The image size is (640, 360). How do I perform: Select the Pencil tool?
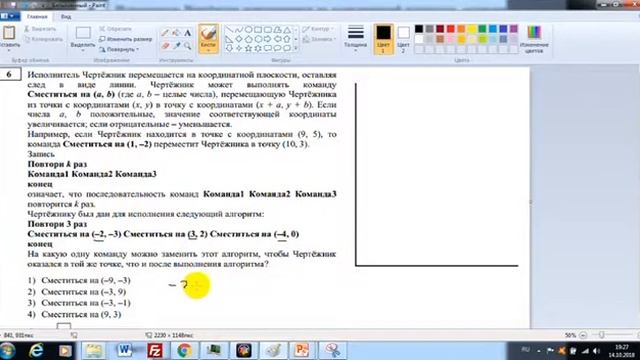(165, 33)
